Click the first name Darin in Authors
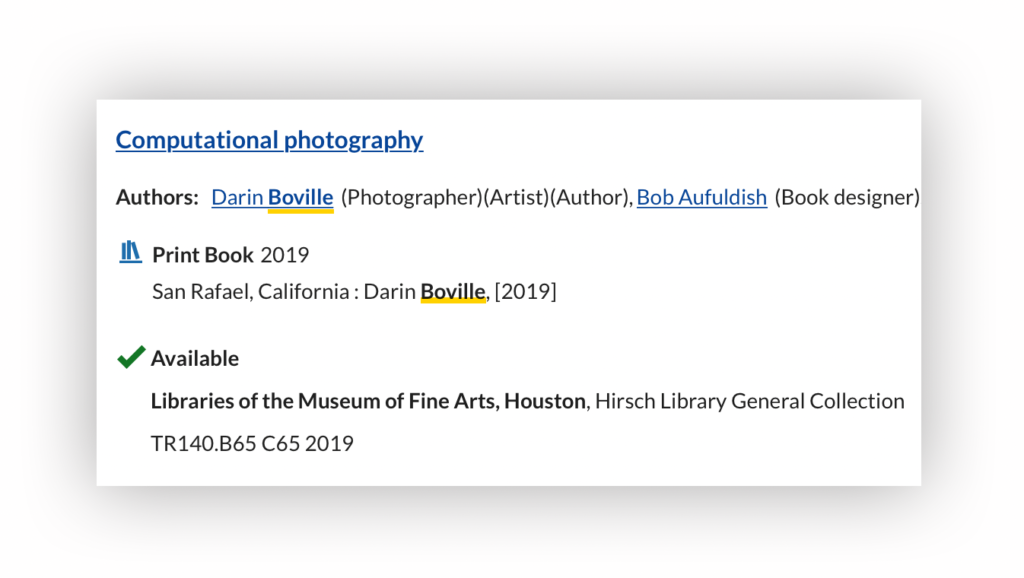The image size is (1024, 578). click(x=237, y=197)
